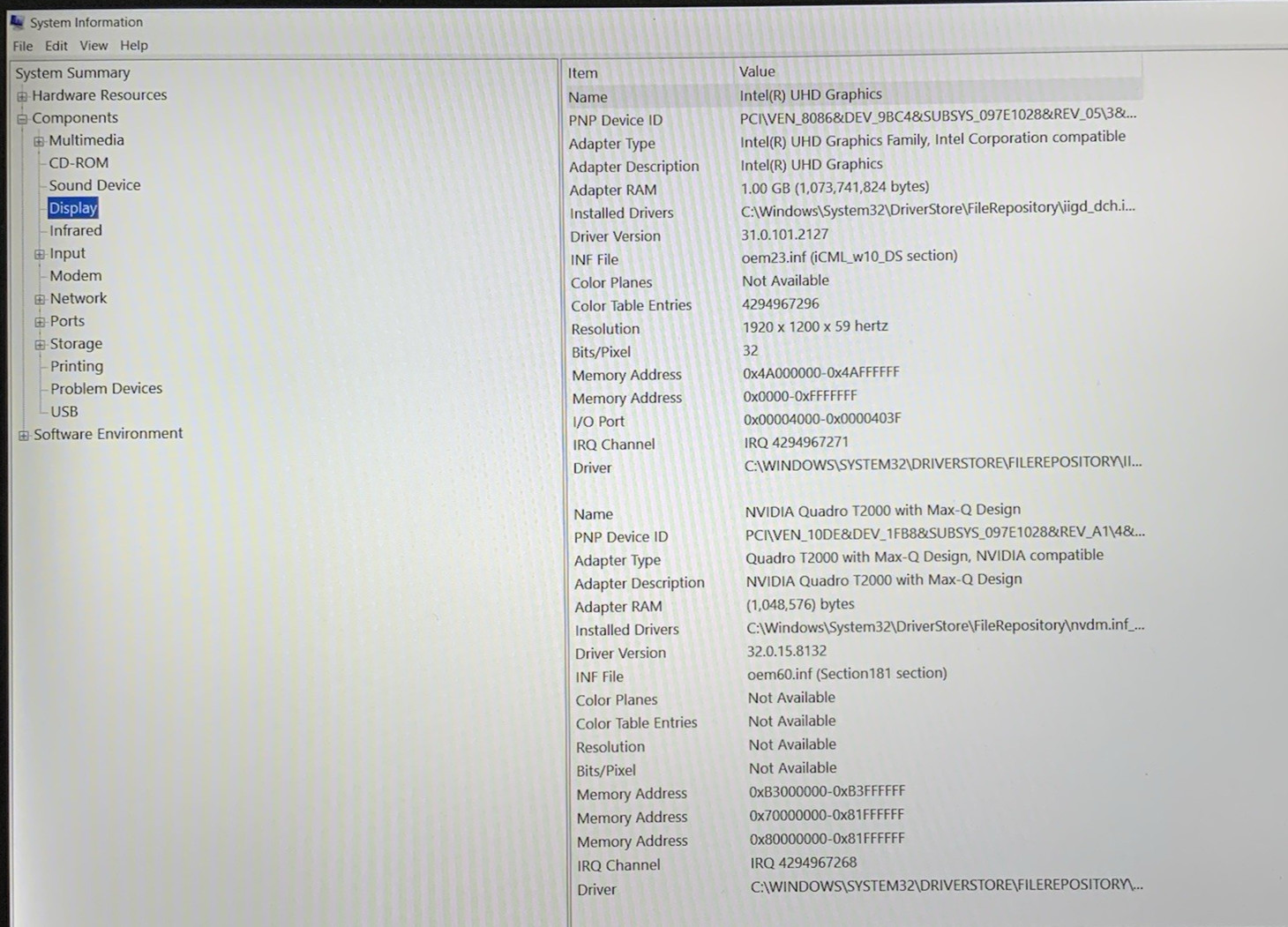Click Adapter RAM value 1.00 GB
Viewport: 1288px width, 927px height.
835,187
